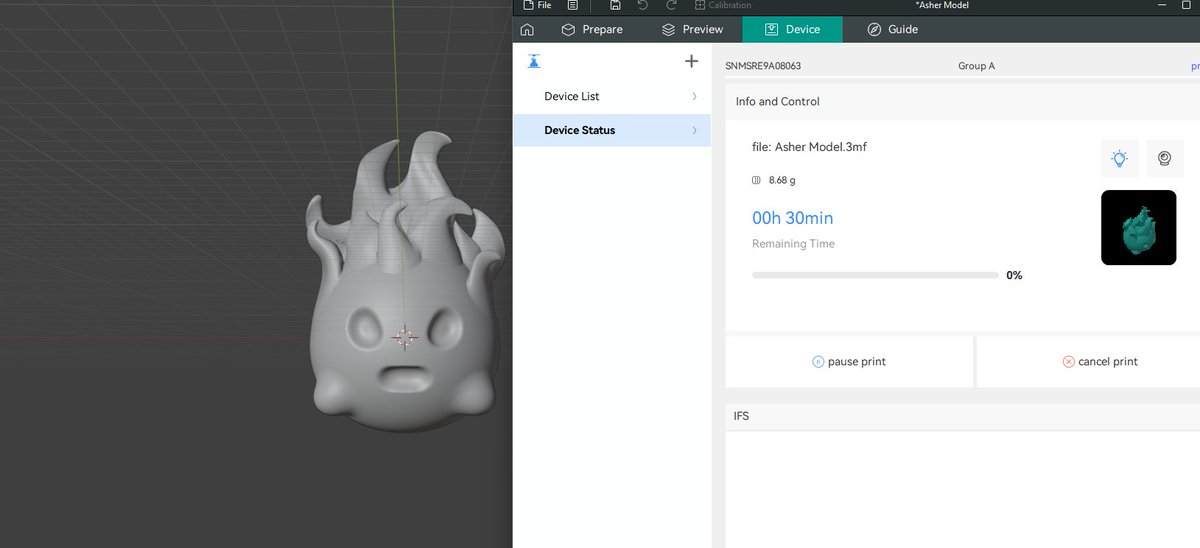Click the 8.68 g filament weight

[x=782, y=181]
